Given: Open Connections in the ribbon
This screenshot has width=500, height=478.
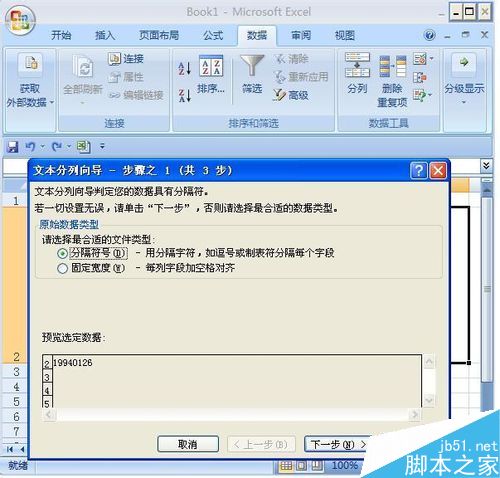Looking at the screenshot, I should click(x=126, y=59).
